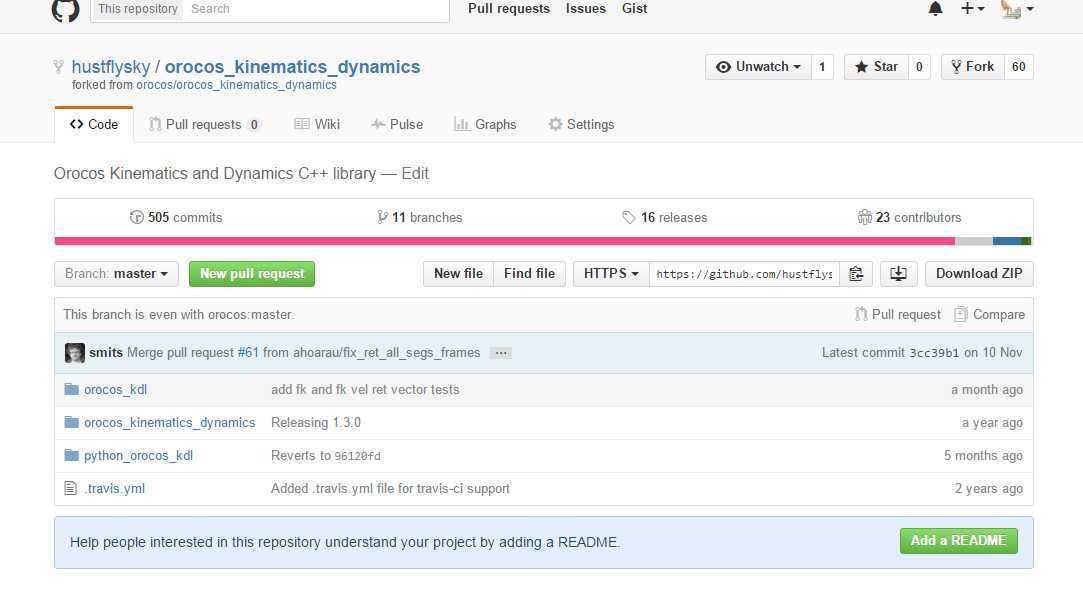View 505 commits

tap(176, 218)
